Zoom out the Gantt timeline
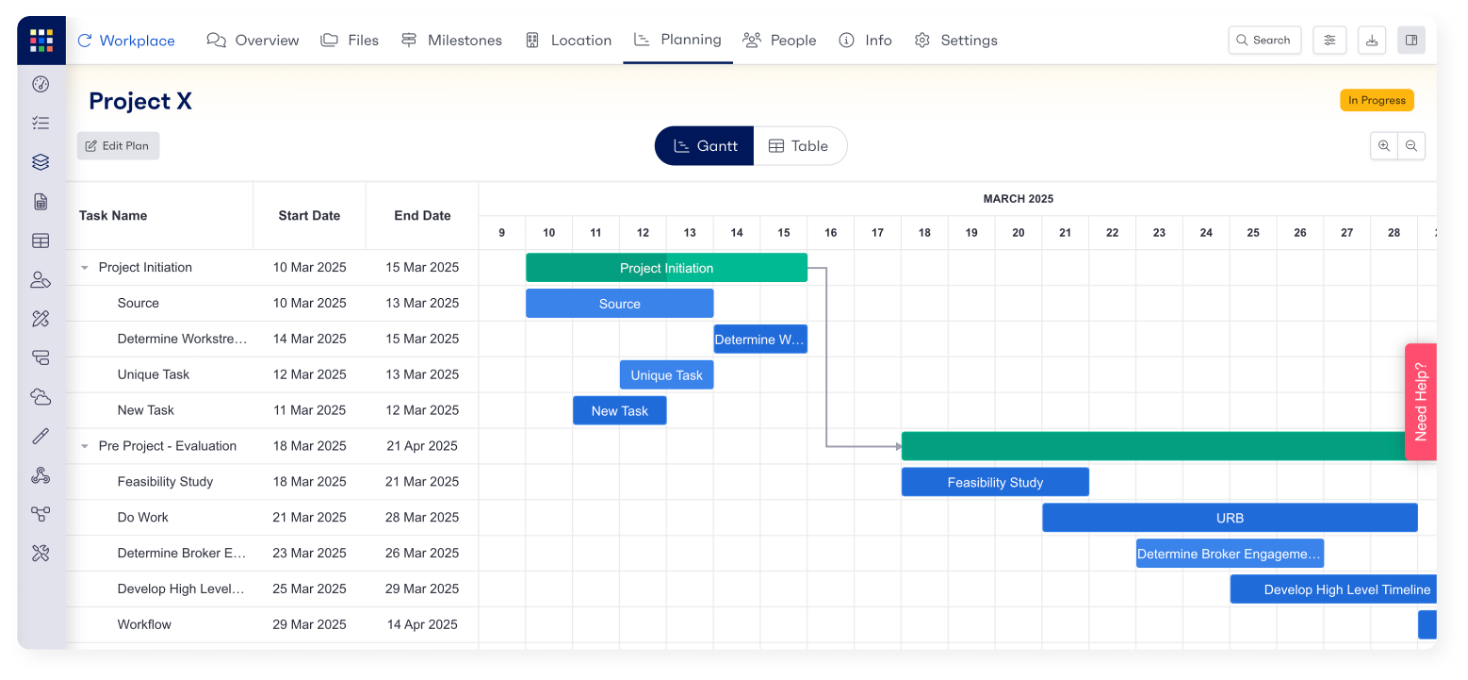The width and height of the screenshot is (1468, 680). pos(1411,146)
